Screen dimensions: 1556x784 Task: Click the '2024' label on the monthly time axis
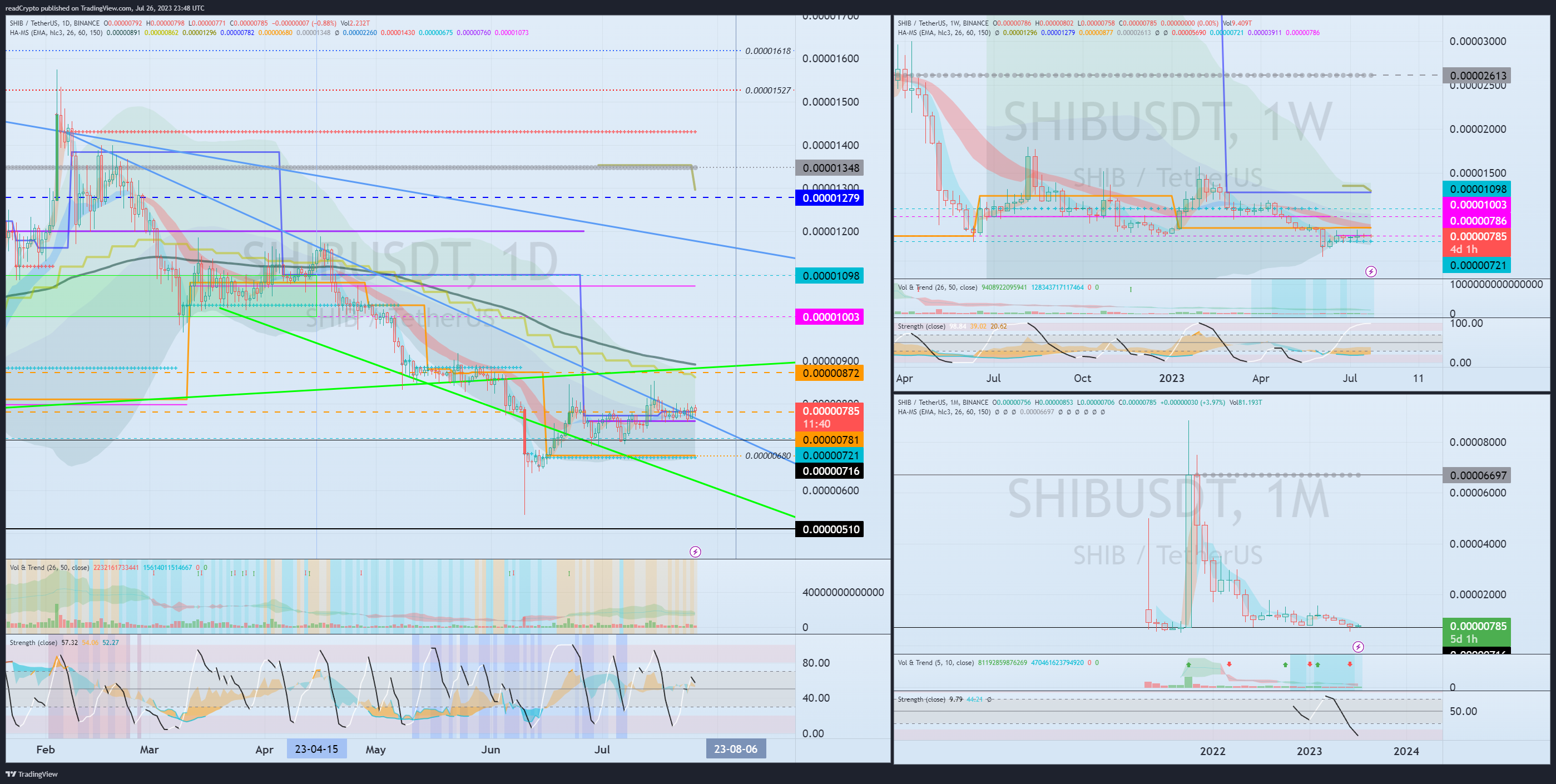(1406, 751)
